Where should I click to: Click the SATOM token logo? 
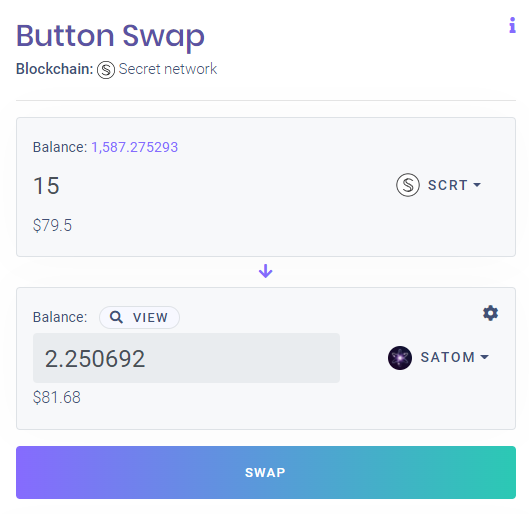[x=400, y=358]
